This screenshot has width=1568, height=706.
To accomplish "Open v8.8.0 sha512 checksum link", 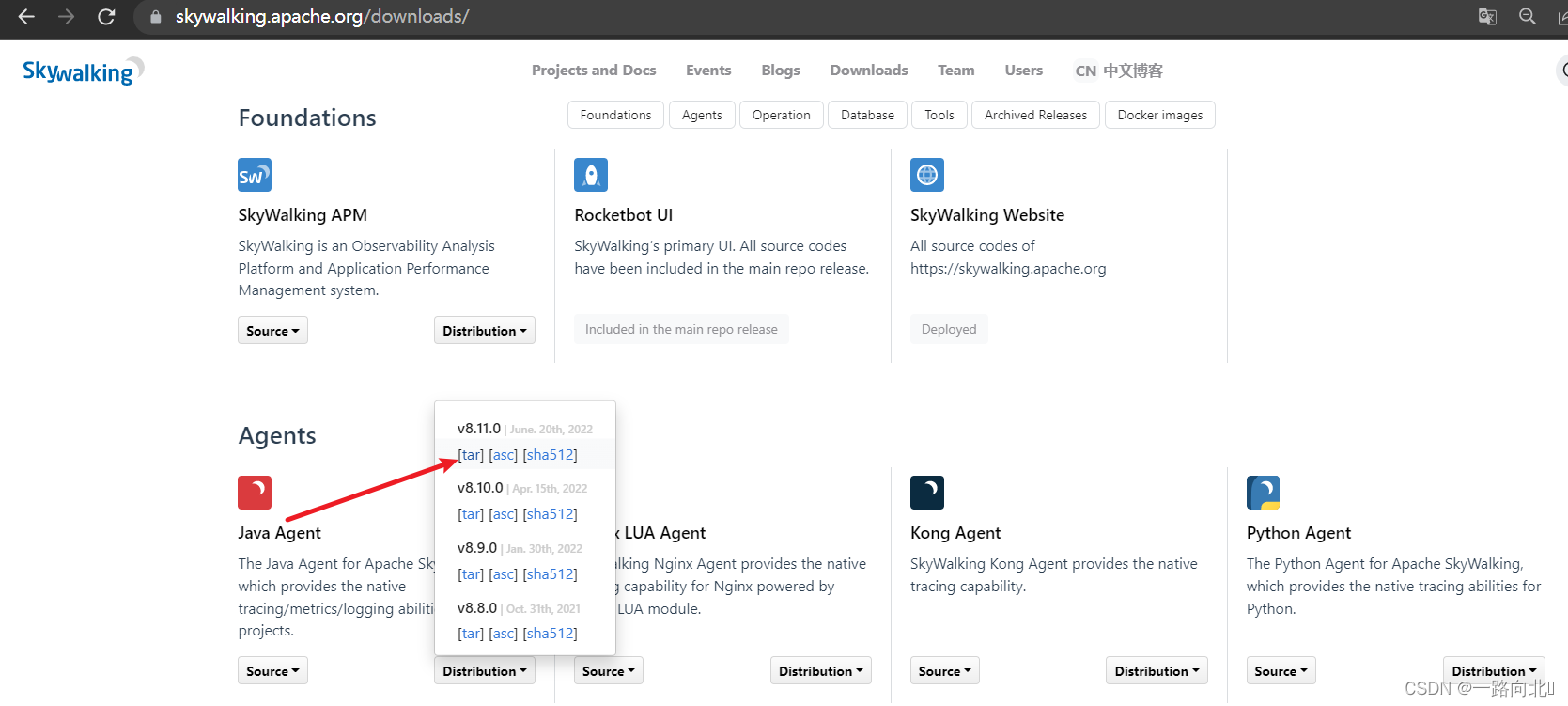I will point(551,633).
